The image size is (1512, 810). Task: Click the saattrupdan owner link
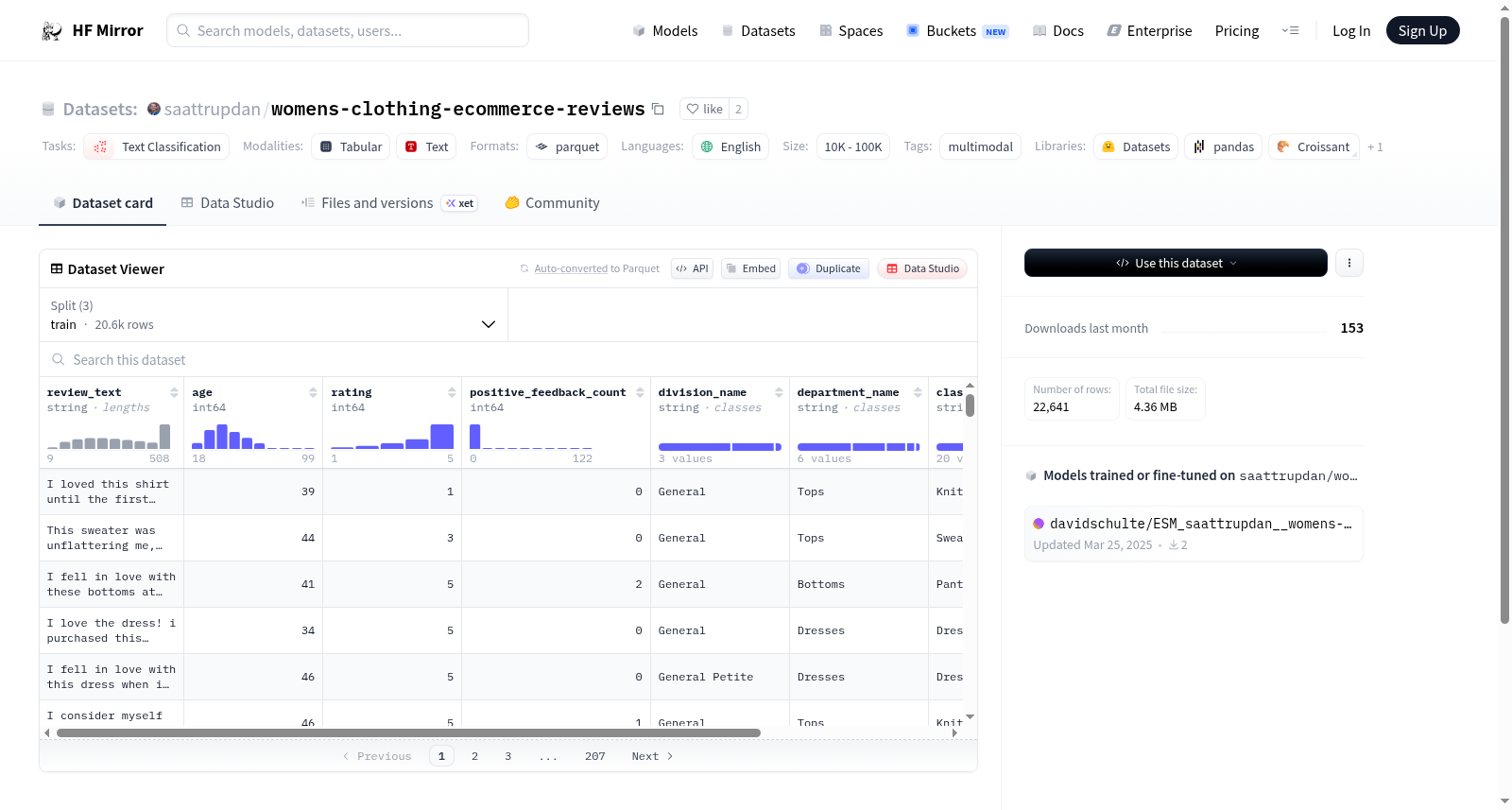(213, 110)
